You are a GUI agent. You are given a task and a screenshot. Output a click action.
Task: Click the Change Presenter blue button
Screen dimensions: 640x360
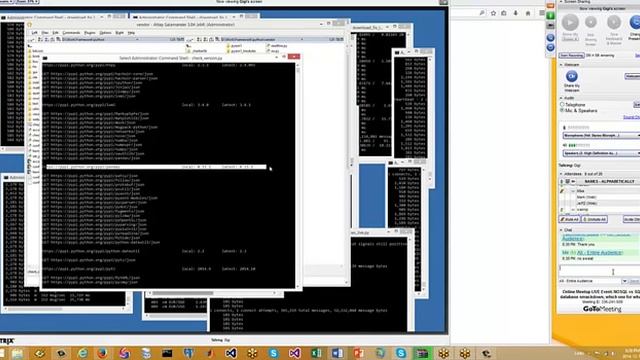click(636, 22)
